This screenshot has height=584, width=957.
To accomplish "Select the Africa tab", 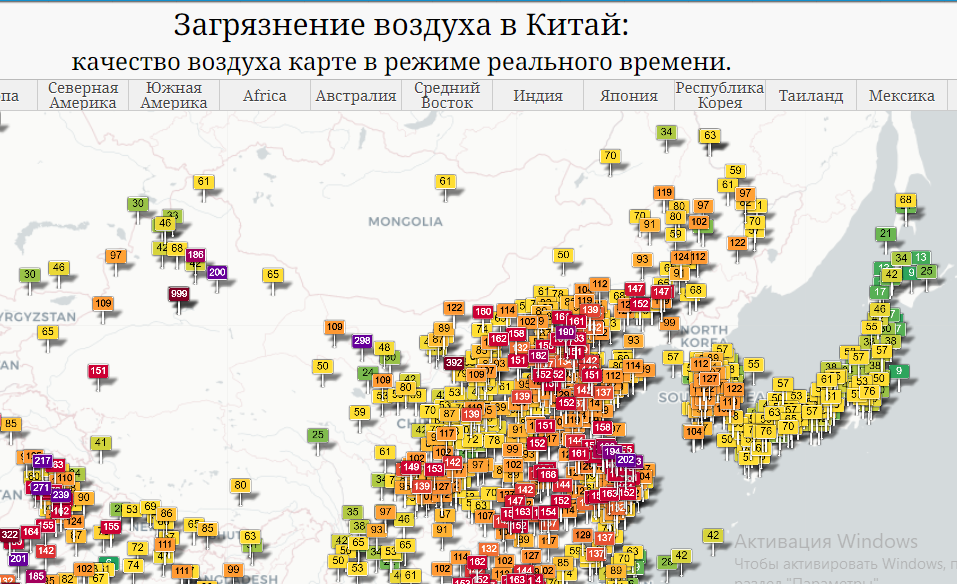I will [x=265, y=96].
